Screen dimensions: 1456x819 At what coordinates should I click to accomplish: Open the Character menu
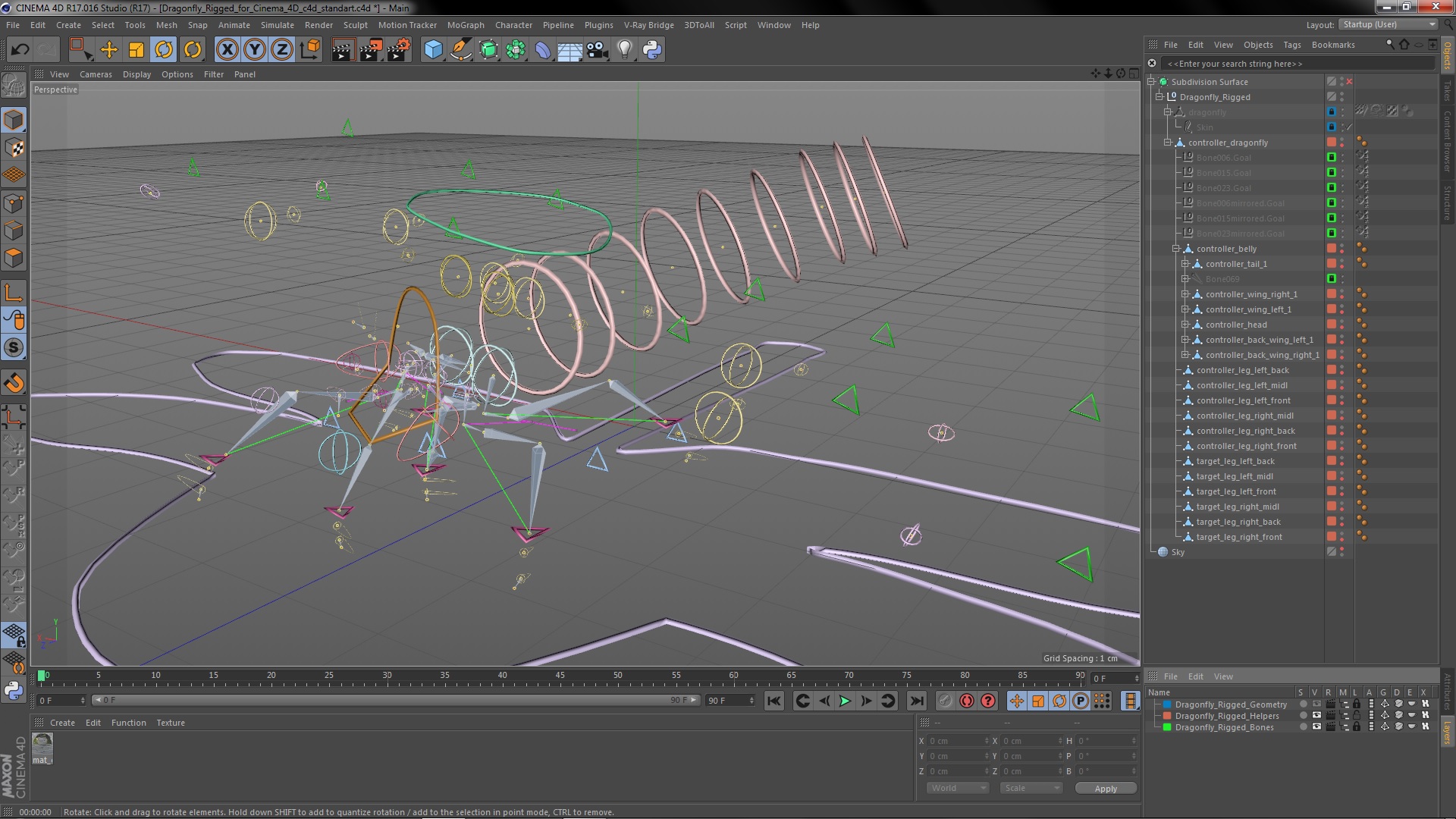tap(513, 25)
